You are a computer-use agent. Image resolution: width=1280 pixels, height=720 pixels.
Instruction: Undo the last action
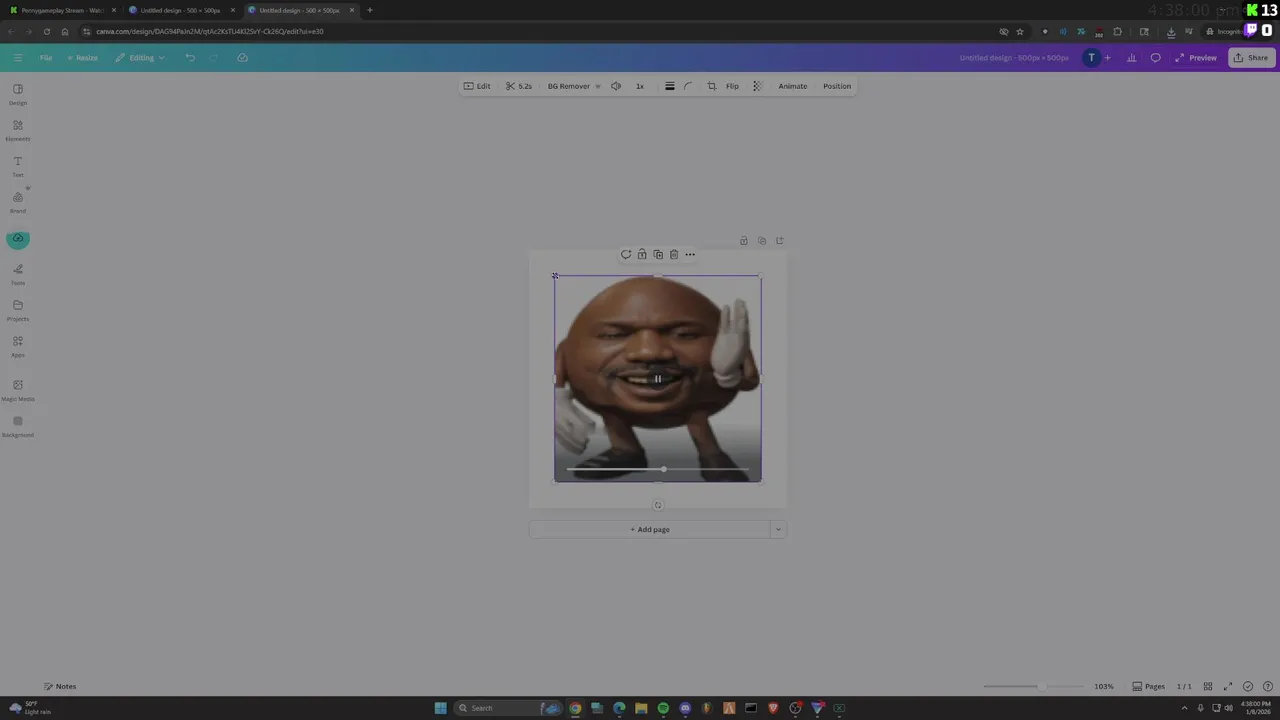pos(190,58)
